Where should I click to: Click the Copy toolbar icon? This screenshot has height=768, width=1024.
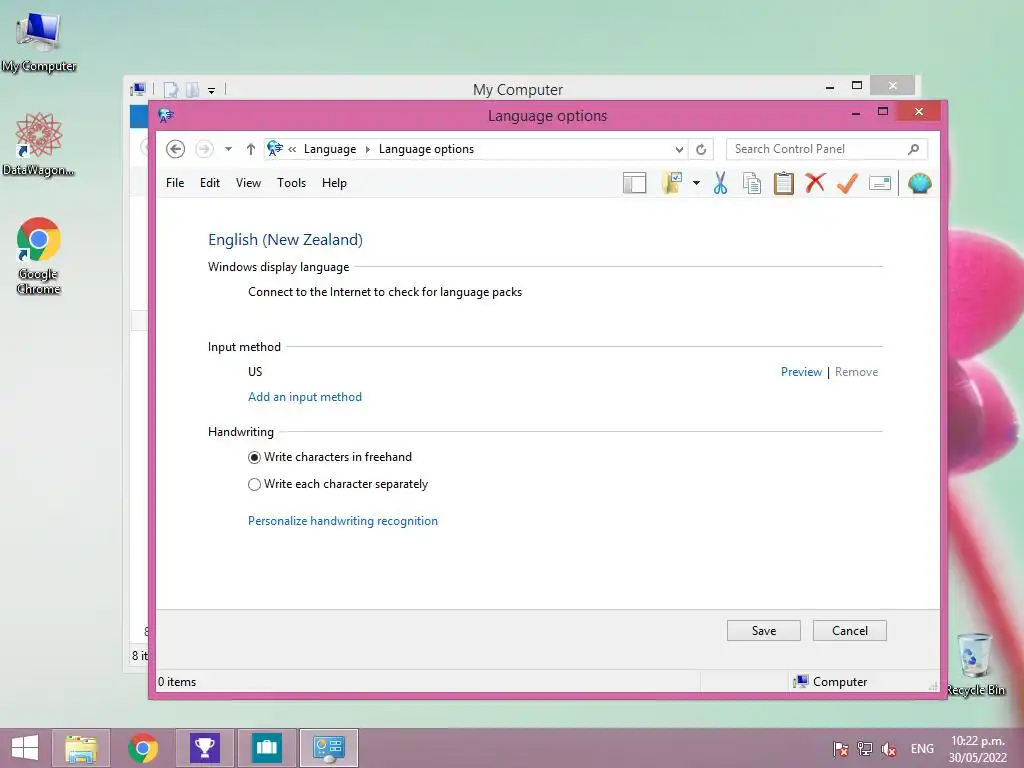tap(752, 184)
